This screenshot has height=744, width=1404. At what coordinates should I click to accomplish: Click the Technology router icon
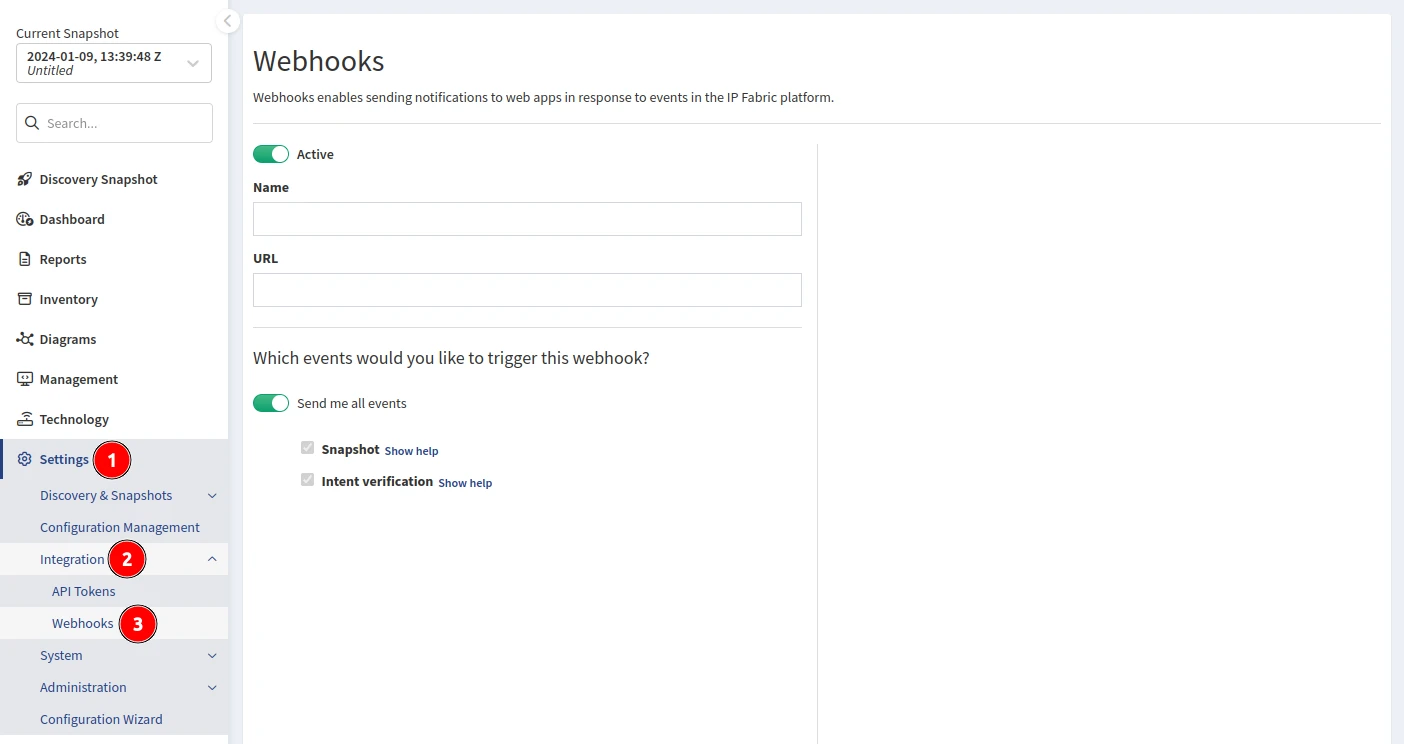click(25, 419)
